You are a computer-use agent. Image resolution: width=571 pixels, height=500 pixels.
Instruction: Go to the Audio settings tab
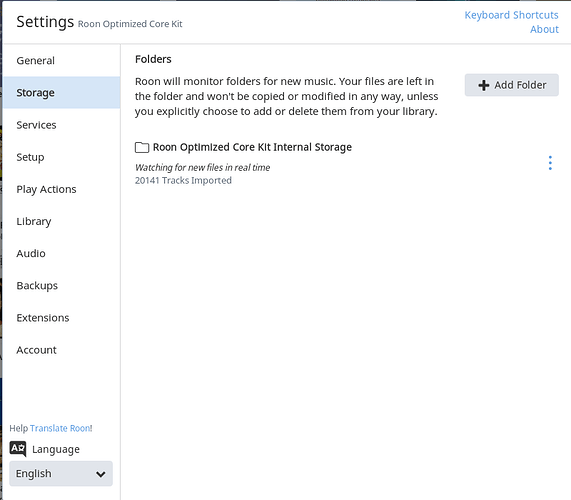coord(62,253)
